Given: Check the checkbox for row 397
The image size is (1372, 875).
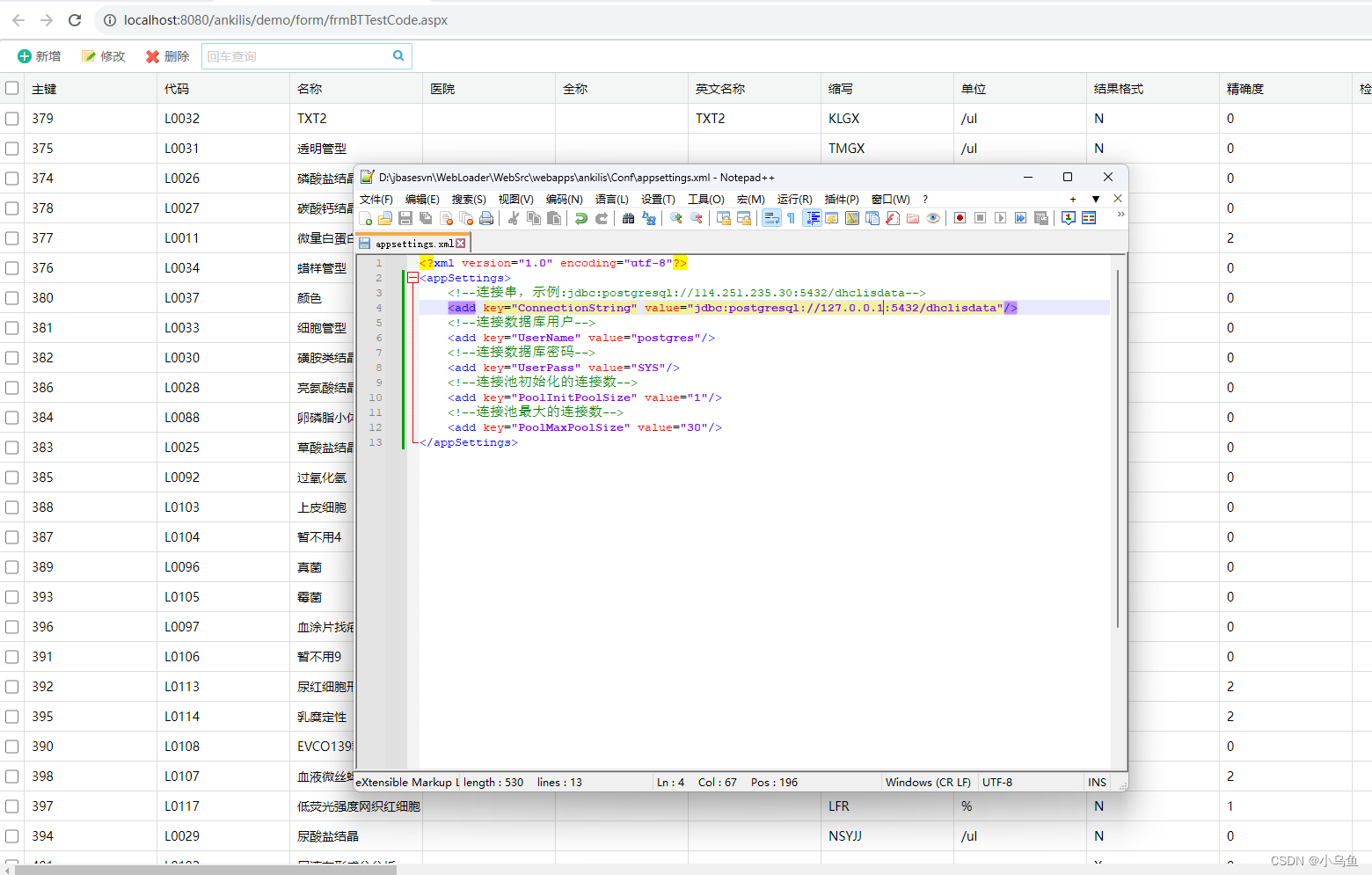Looking at the screenshot, I should [x=12, y=806].
